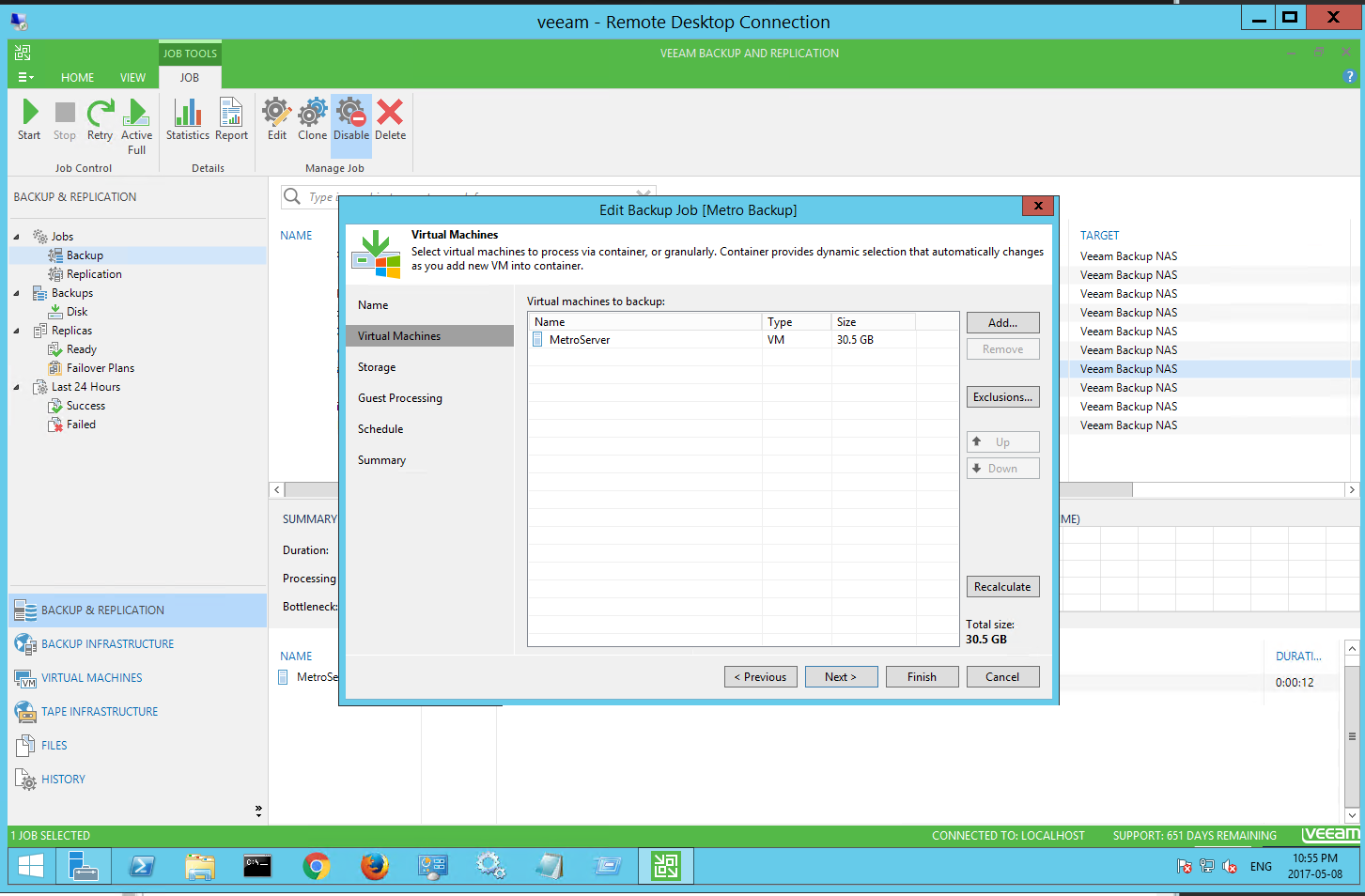Click Finish in the wizard

pyautogui.click(x=923, y=677)
